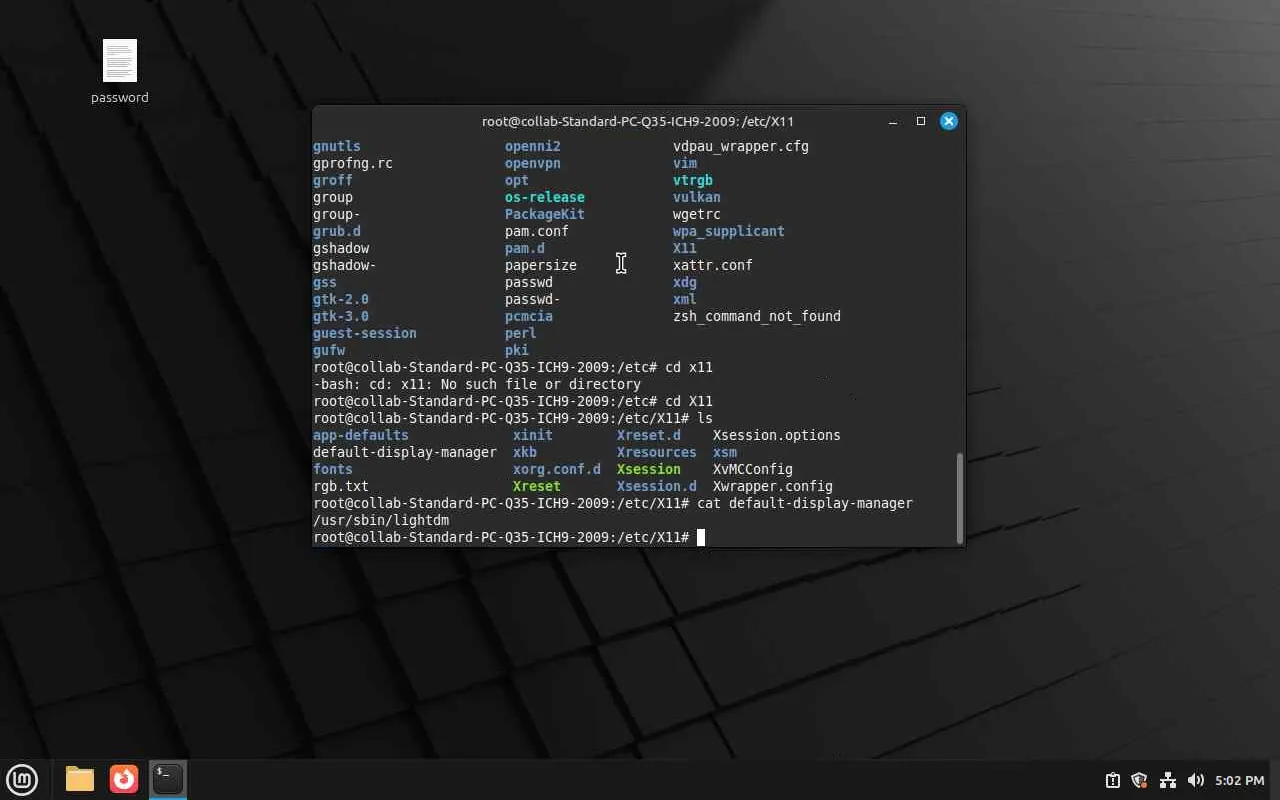The height and width of the screenshot is (800, 1280).
Task: Click the 'Xsession.options' file name
Action: click(777, 435)
